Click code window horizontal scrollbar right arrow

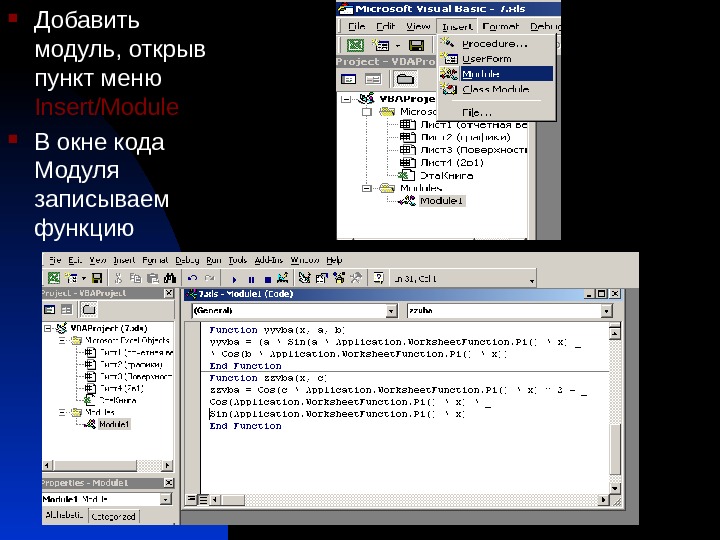pos(604,499)
